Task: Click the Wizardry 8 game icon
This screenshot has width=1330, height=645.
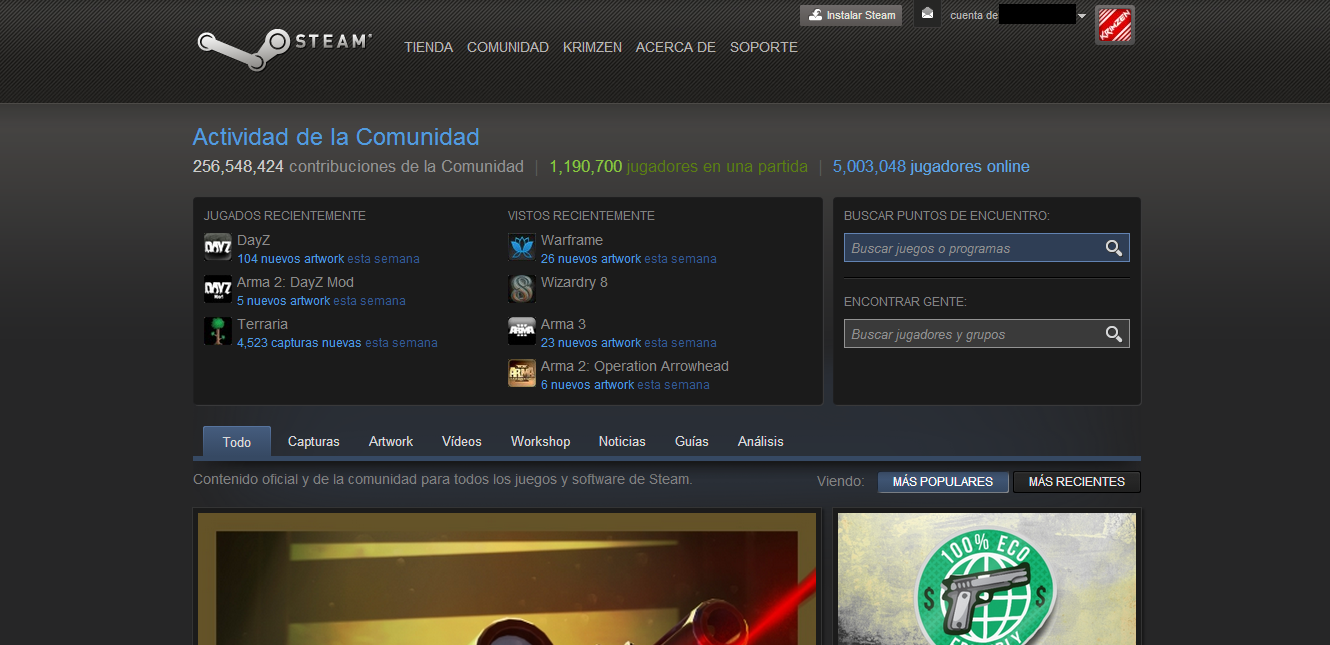Action: [x=522, y=289]
